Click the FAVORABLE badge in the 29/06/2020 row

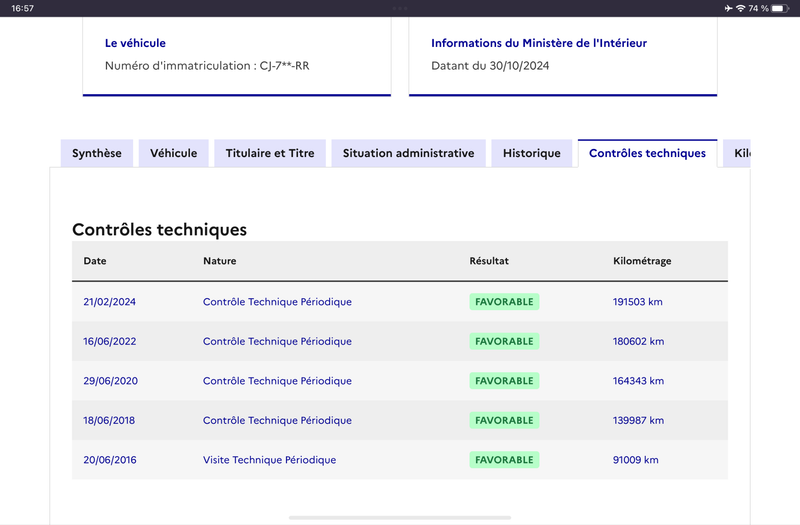tap(504, 381)
